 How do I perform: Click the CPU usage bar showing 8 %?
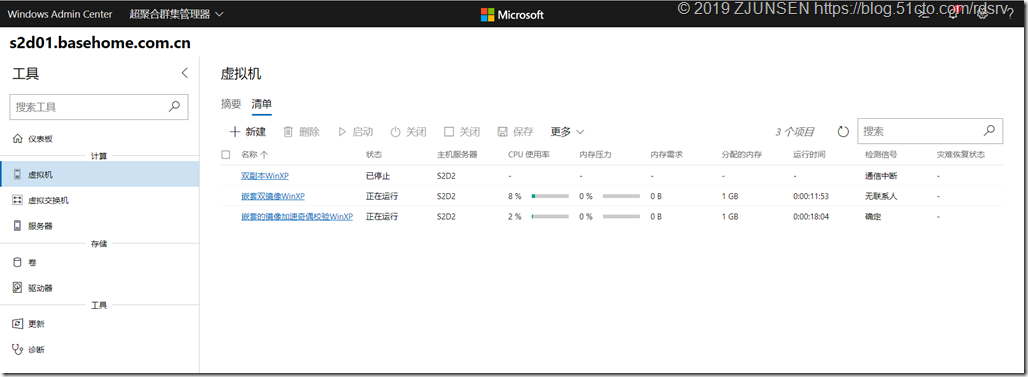tap(550, 196)
